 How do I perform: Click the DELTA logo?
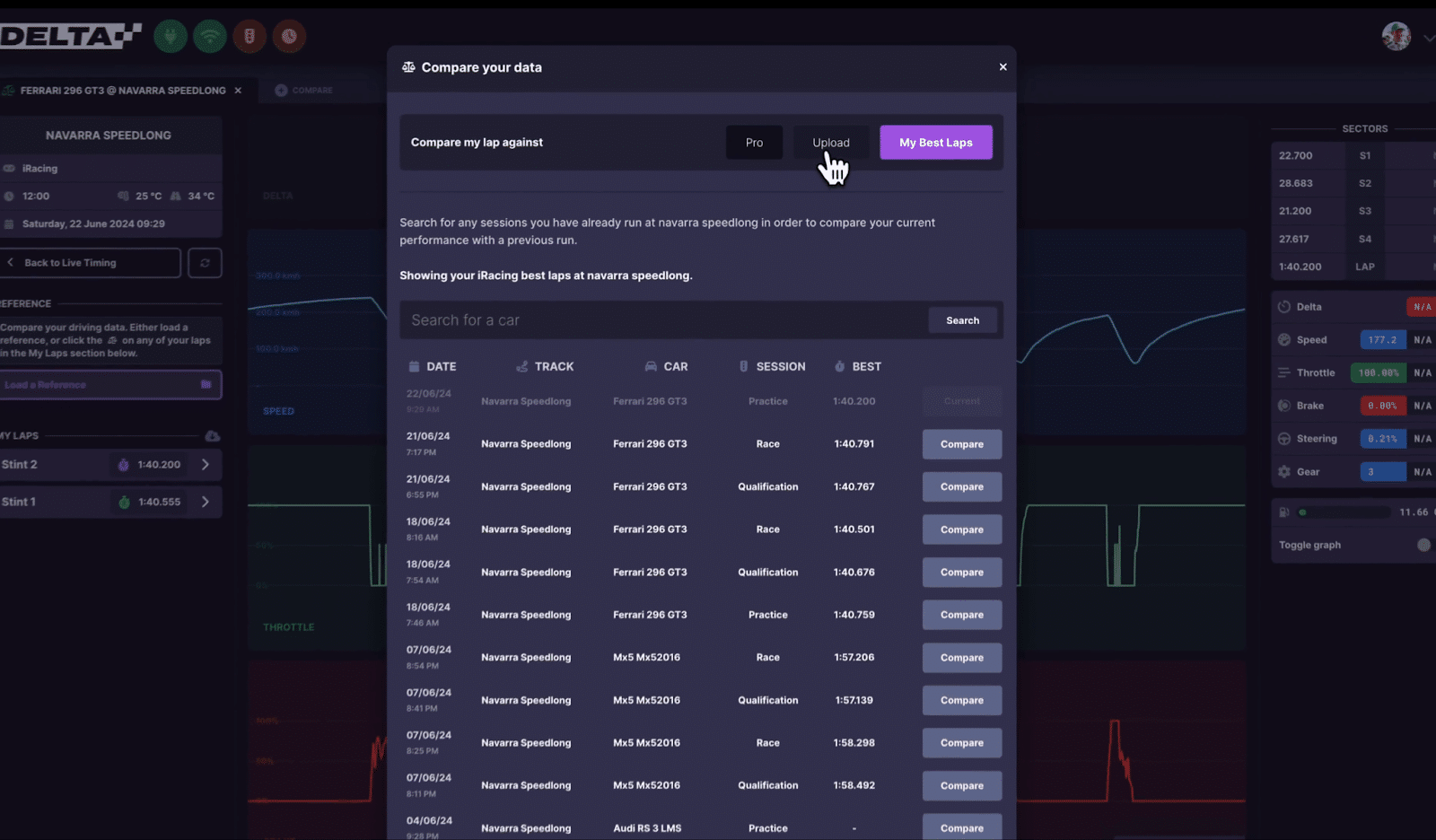70,37
